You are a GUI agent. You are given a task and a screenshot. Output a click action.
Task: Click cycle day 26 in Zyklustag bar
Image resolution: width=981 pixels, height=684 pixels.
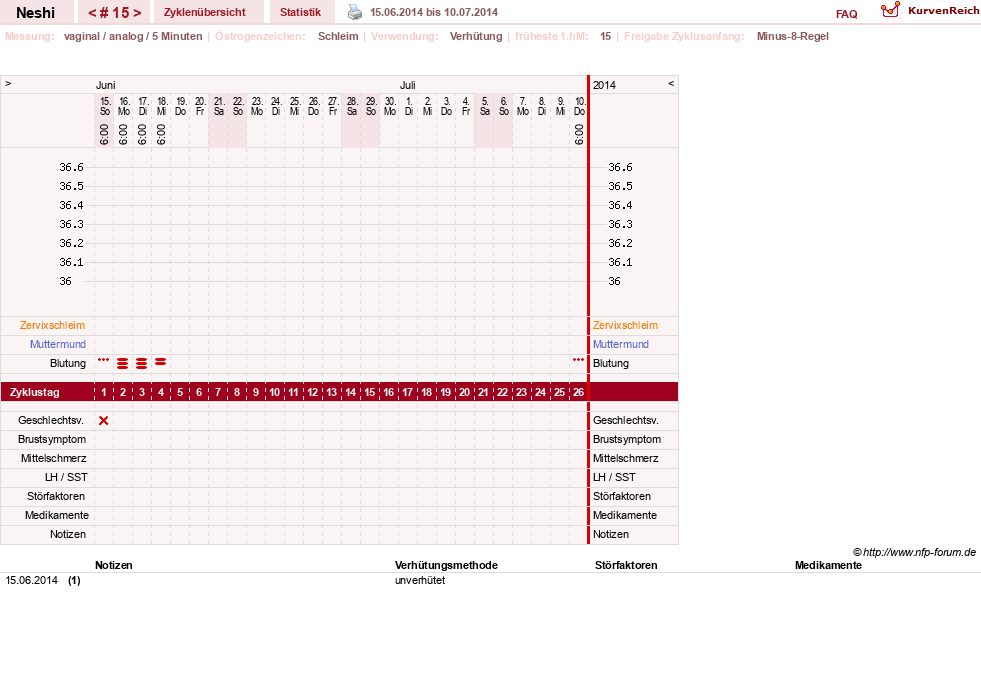pos(579,392)
